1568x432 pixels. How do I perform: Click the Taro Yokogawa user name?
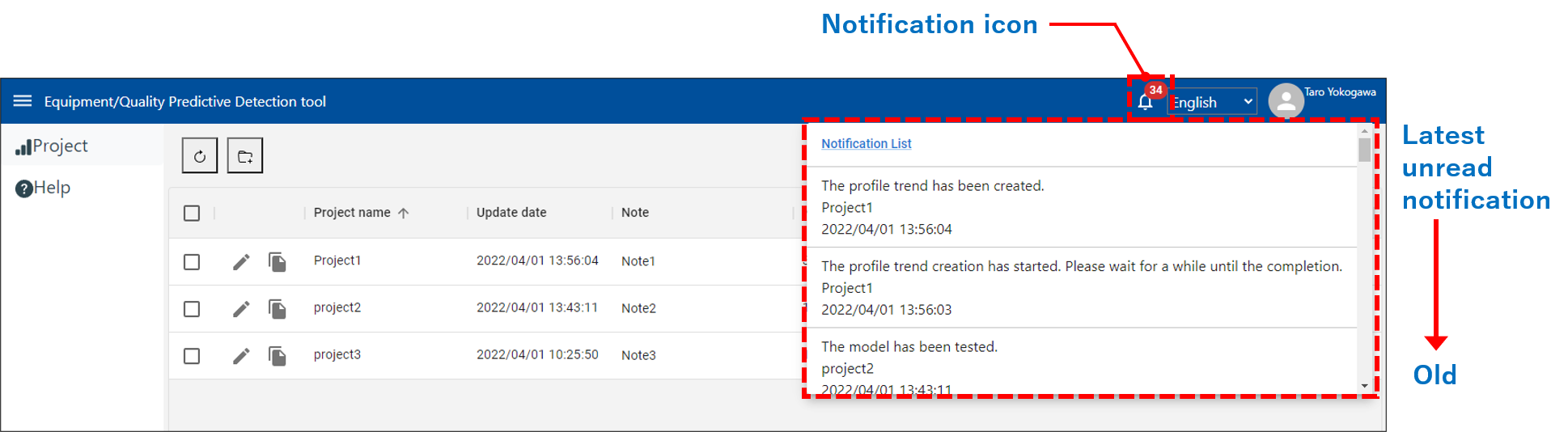pyautogui.click(x=1340, y=92)
